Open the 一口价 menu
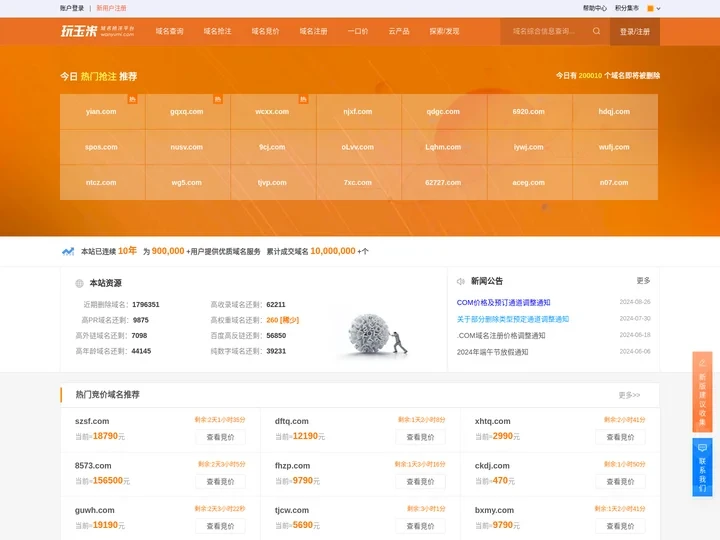 [x=358, y=31]
